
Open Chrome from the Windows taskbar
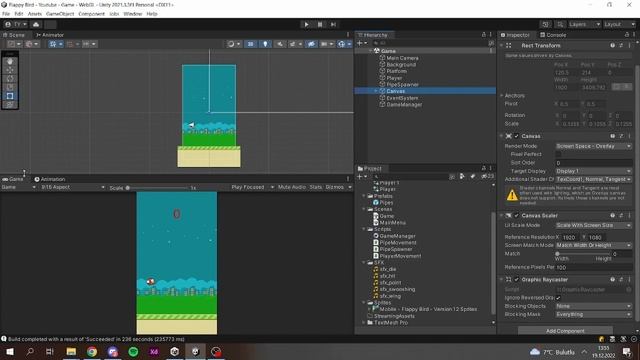(x=92, y=351)
